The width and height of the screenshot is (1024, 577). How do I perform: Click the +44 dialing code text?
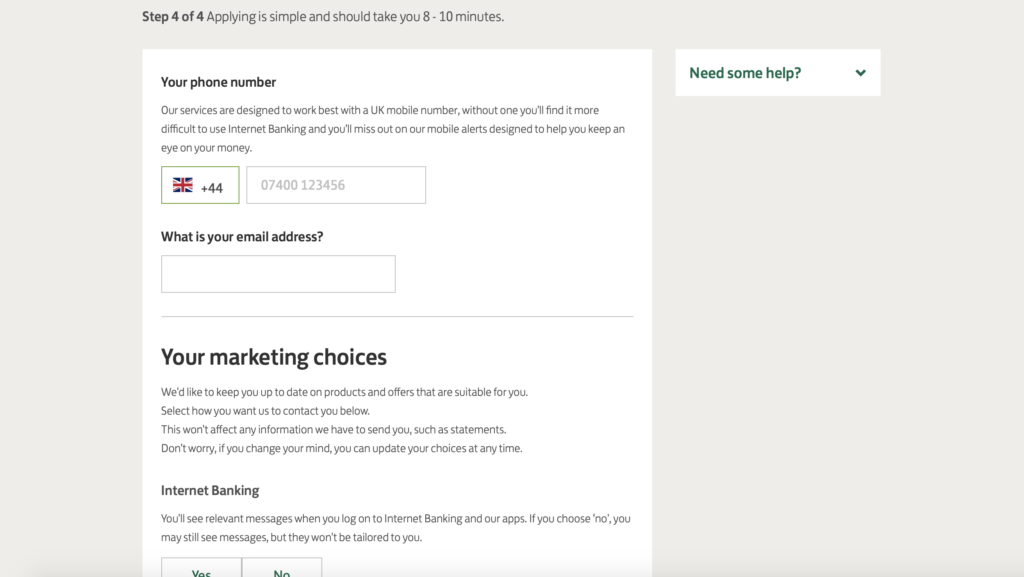tap(212, 188)
